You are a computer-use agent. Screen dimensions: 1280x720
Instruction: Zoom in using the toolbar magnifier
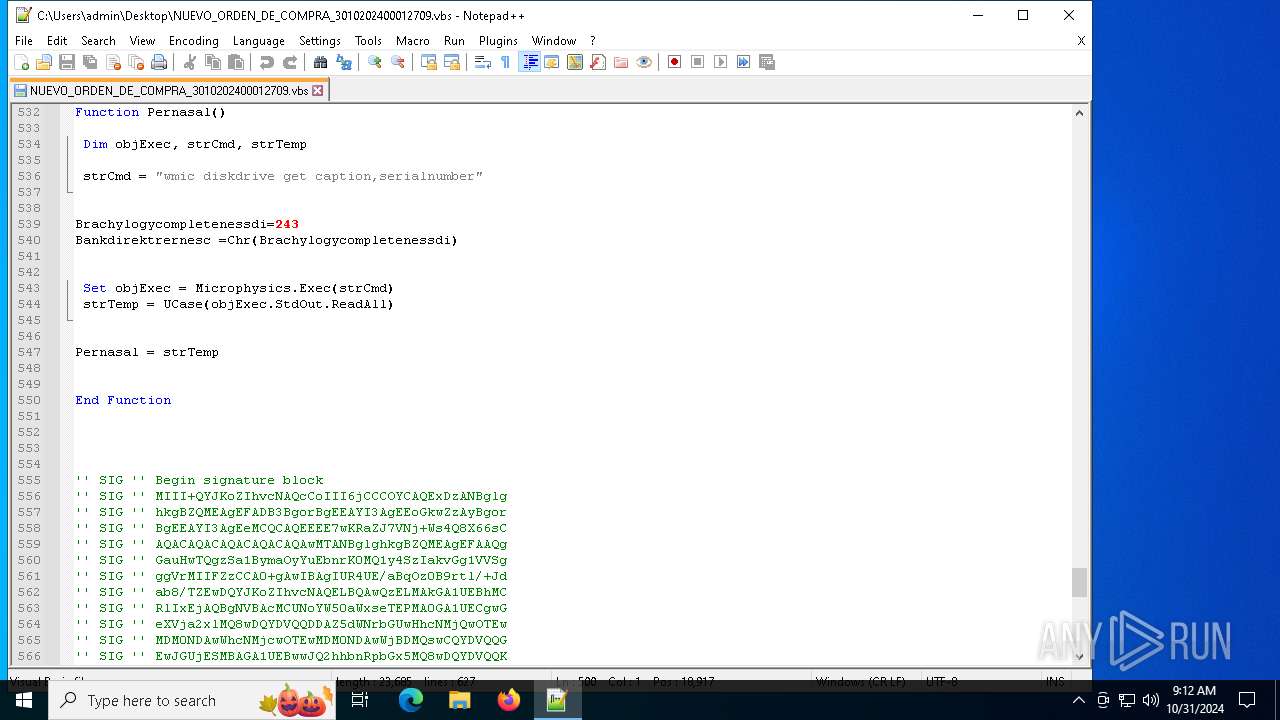(x=375, y=62)
